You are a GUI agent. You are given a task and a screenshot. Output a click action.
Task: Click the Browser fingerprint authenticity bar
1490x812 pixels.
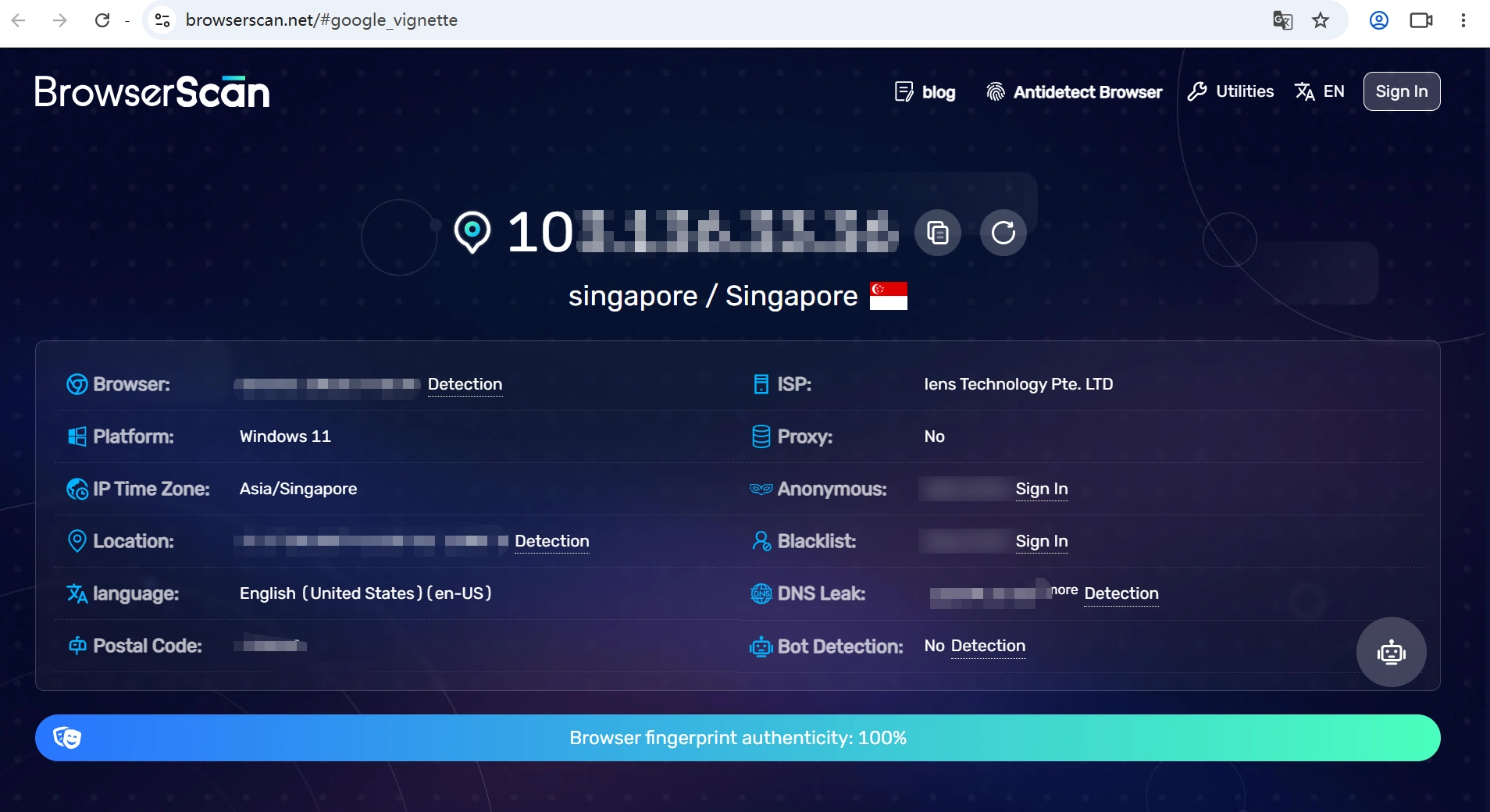click(738, 738)
